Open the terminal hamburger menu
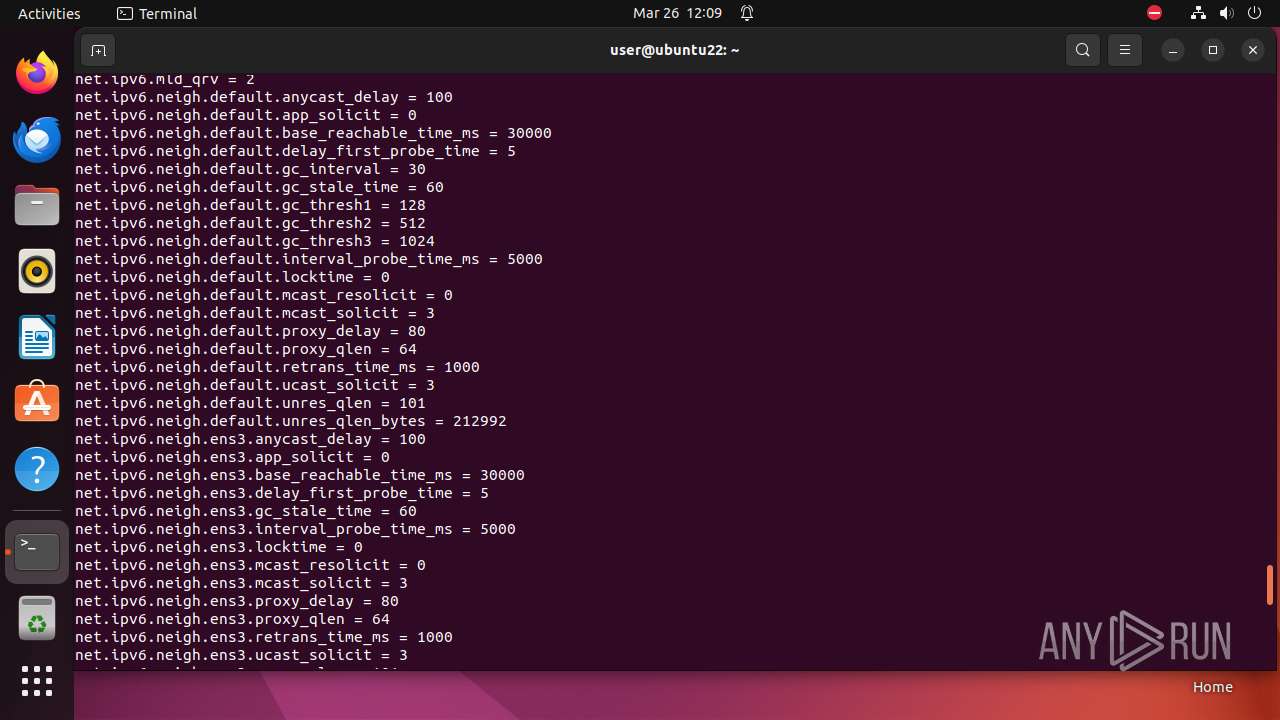The width and height of the screenshot is (1280, 720). tap(1125, 50)
